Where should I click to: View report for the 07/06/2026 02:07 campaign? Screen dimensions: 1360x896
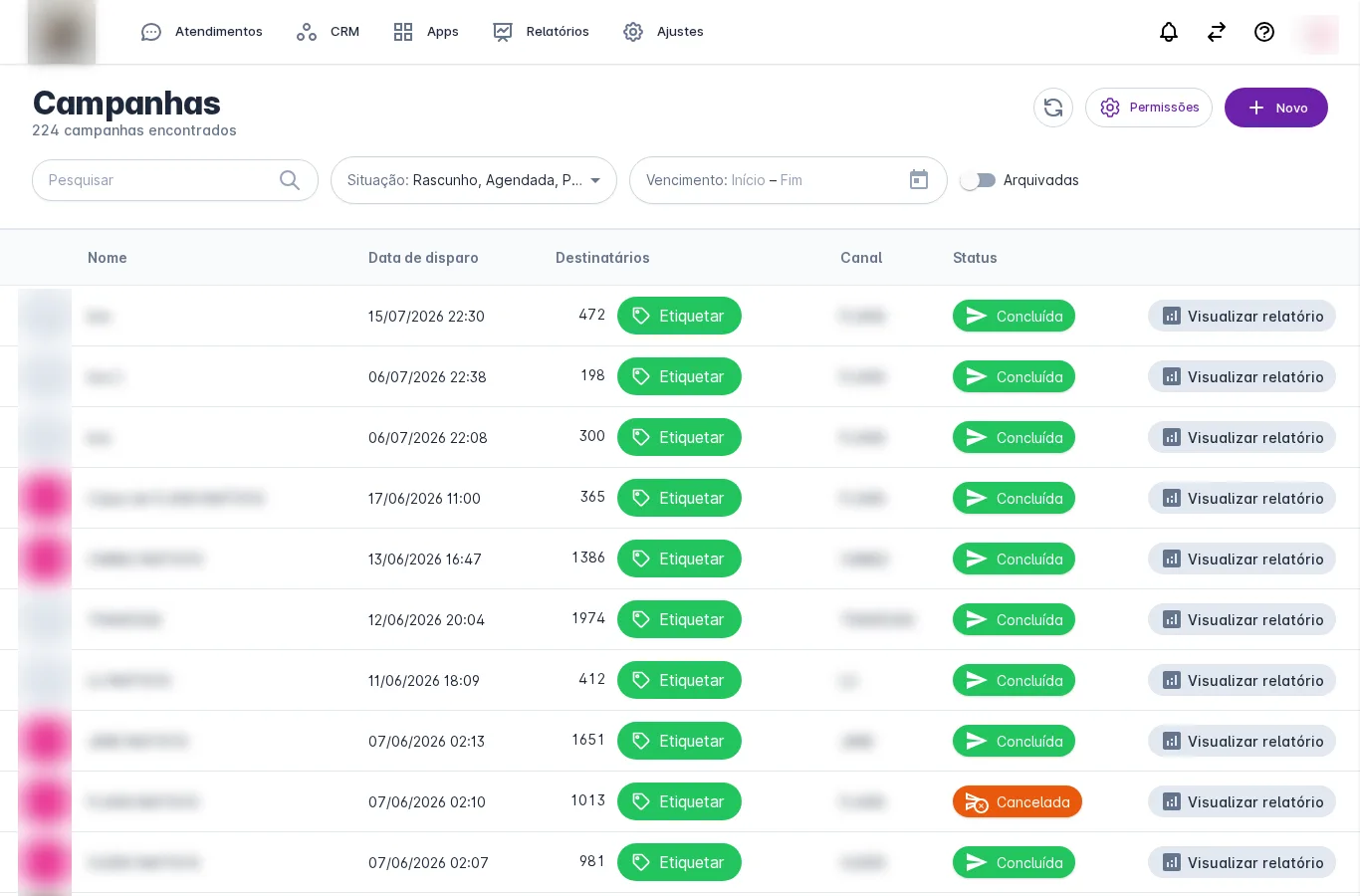point(1242,862)
